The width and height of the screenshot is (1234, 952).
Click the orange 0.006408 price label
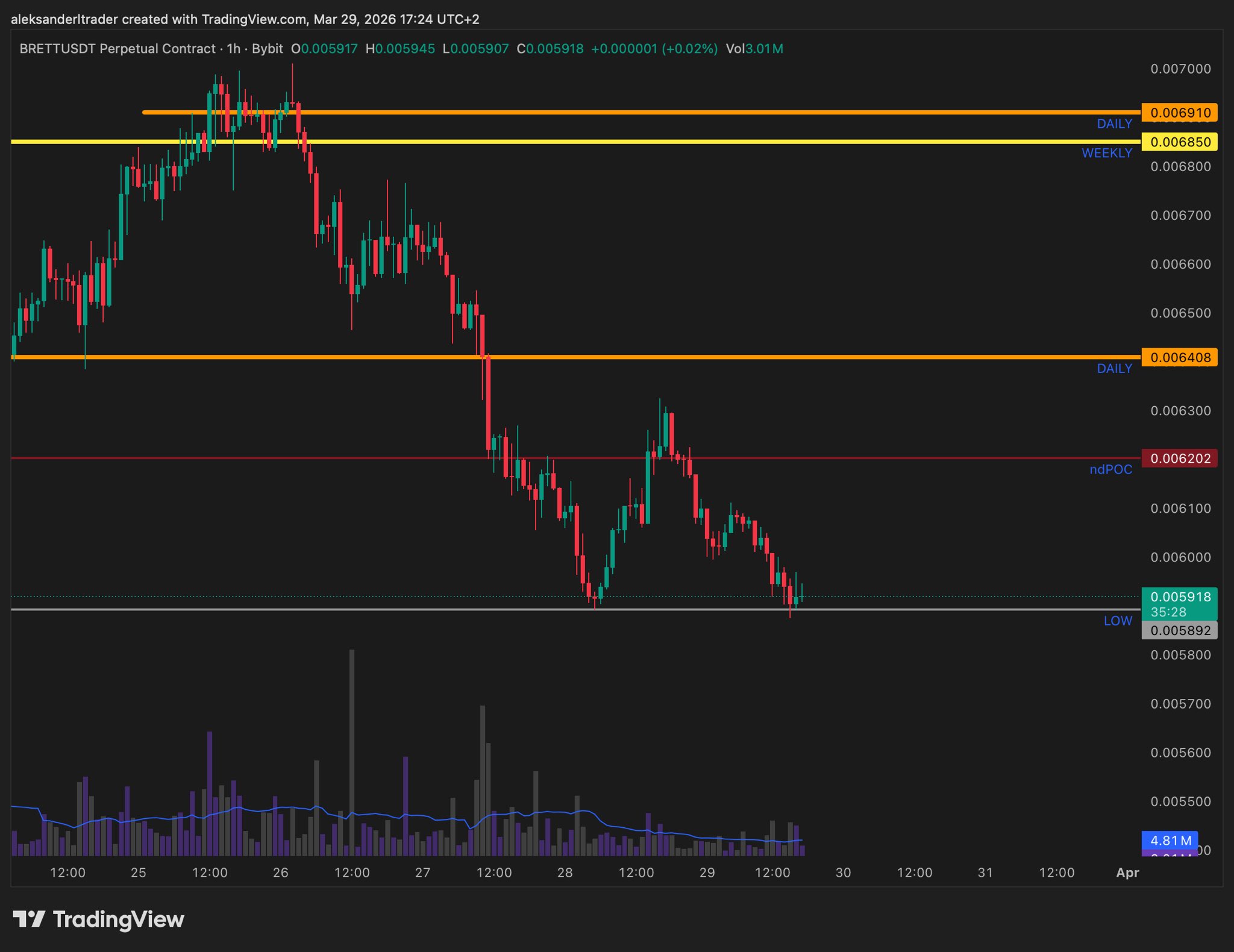click(1179, 357)
